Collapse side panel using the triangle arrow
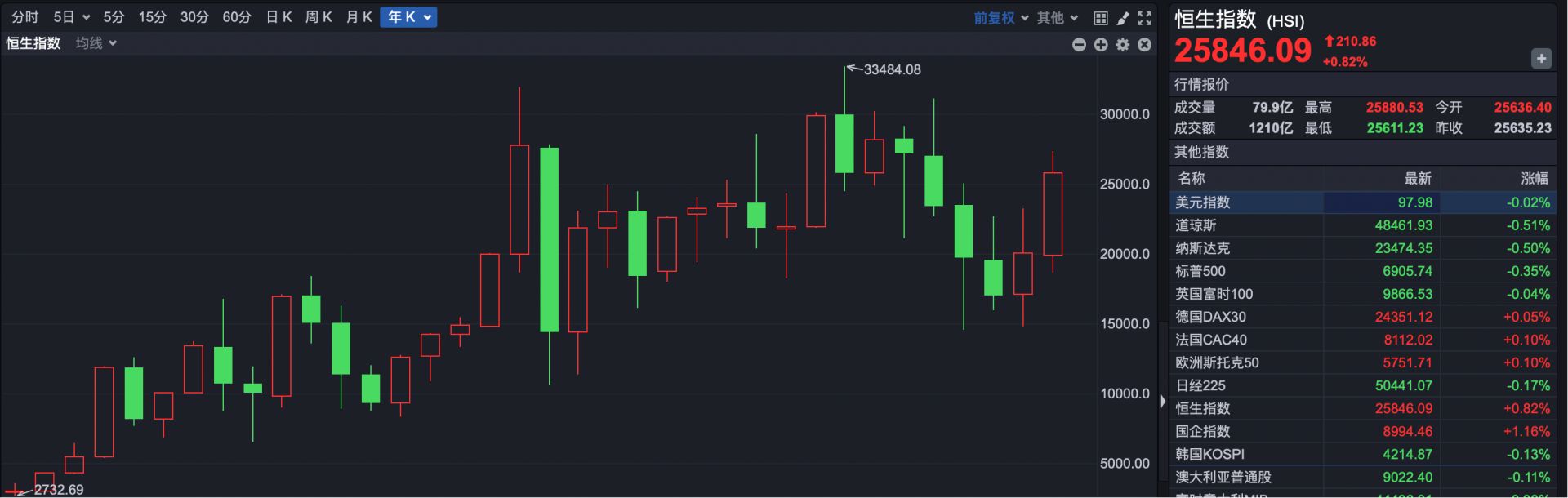1568x498 pixels. pos(1163,401)
